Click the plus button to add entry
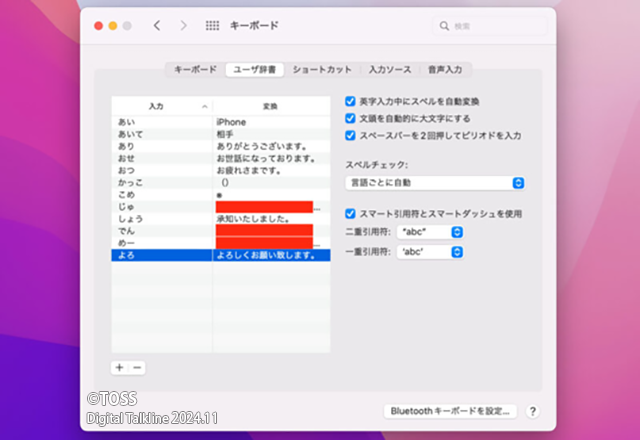 (x=119, y=368)
